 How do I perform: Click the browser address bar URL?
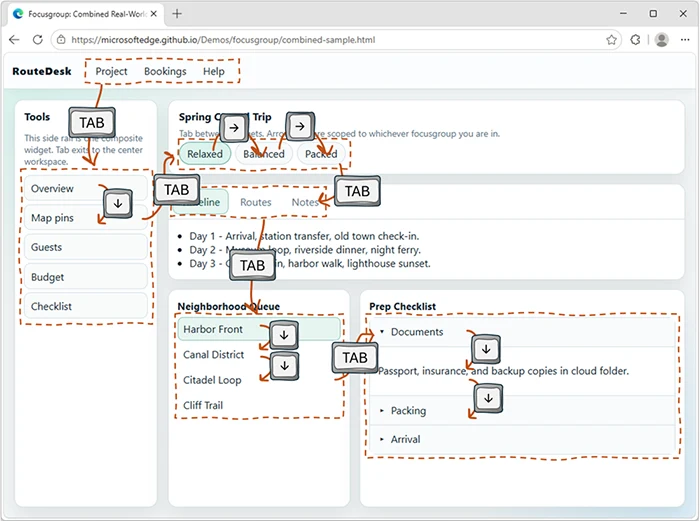[x=223, y=40]
